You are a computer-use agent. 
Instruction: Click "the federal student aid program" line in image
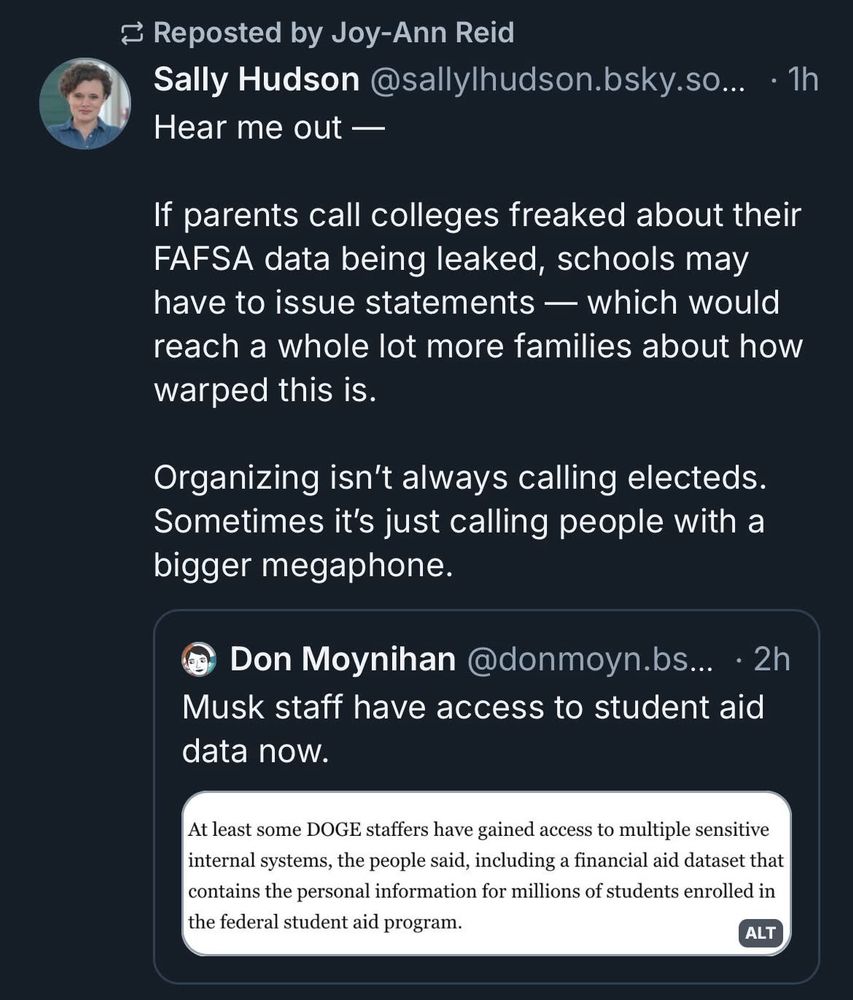pos(324,922)
